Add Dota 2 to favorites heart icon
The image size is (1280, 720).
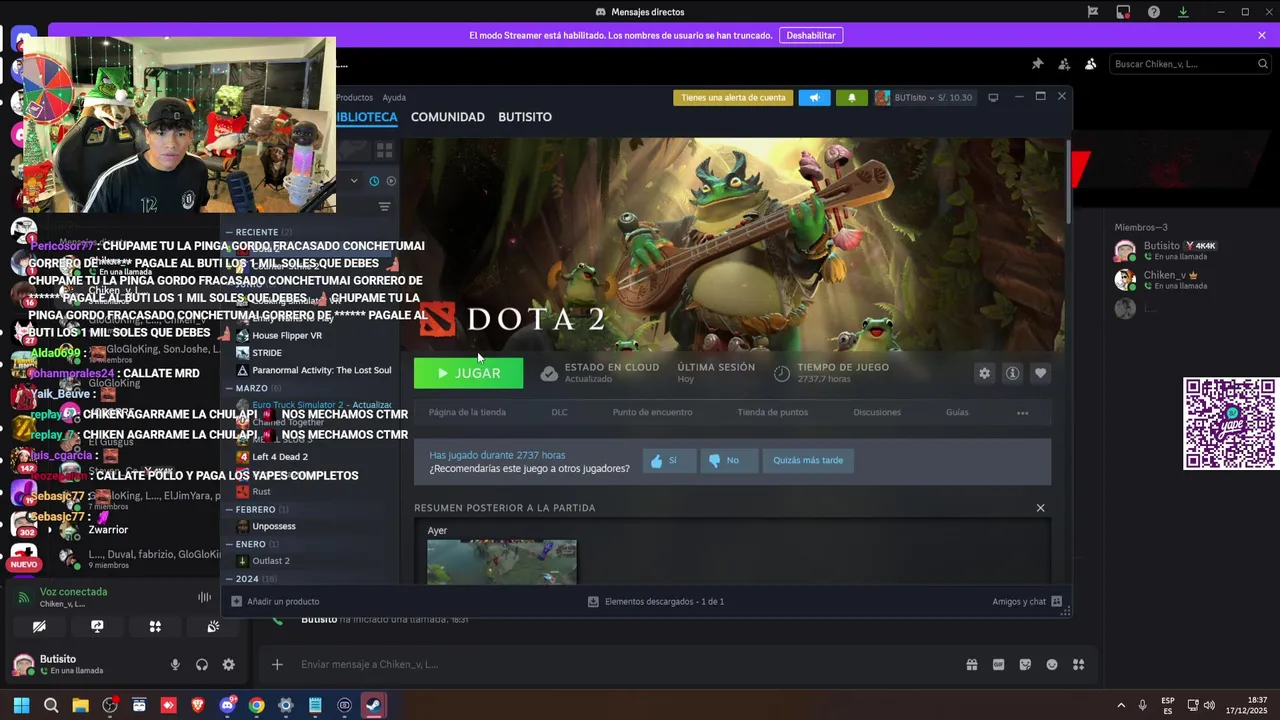[1040, 373]
